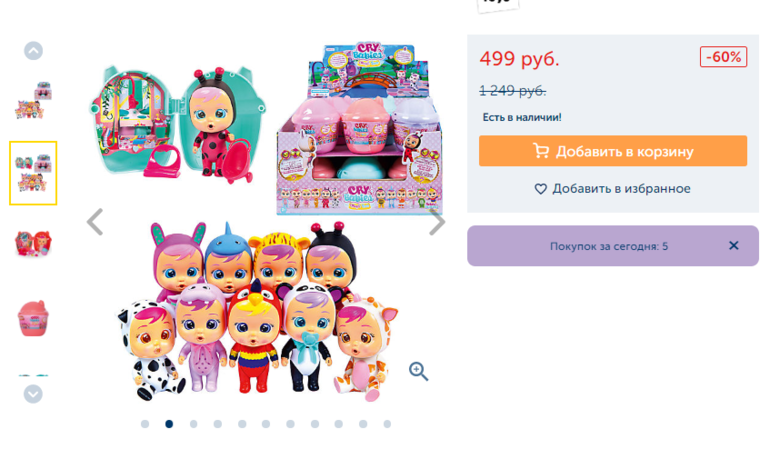
Task: Click the cart icon in orange button
Action: coord(541,151)
